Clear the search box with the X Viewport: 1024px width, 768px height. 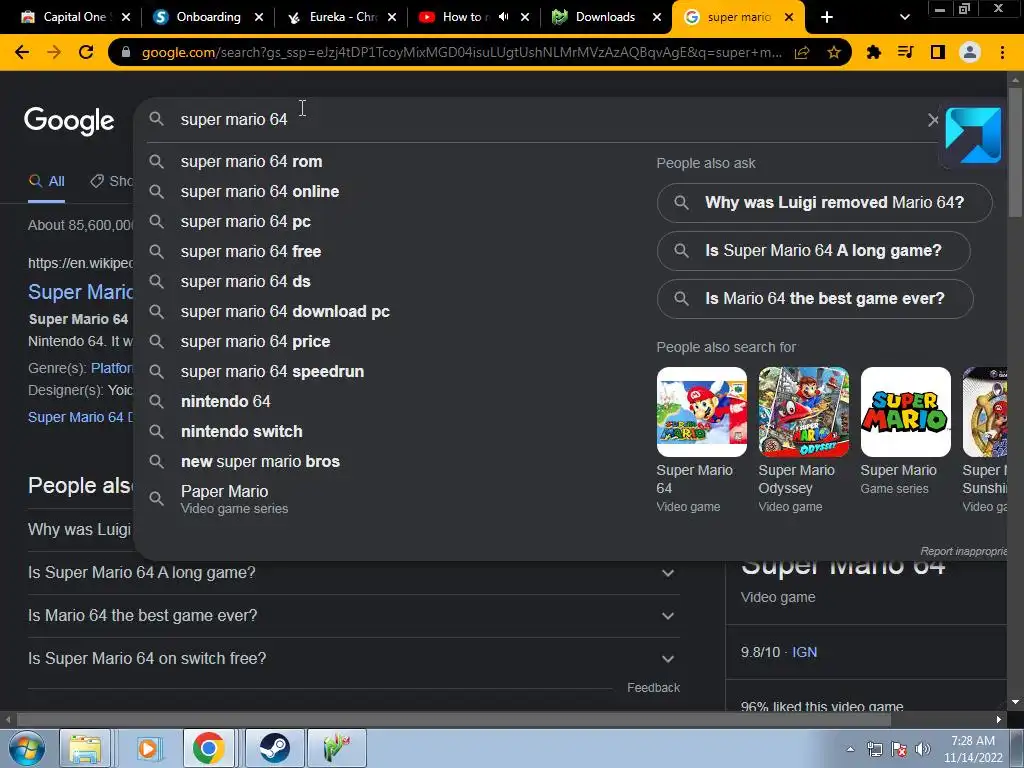[x=933, y=120]
